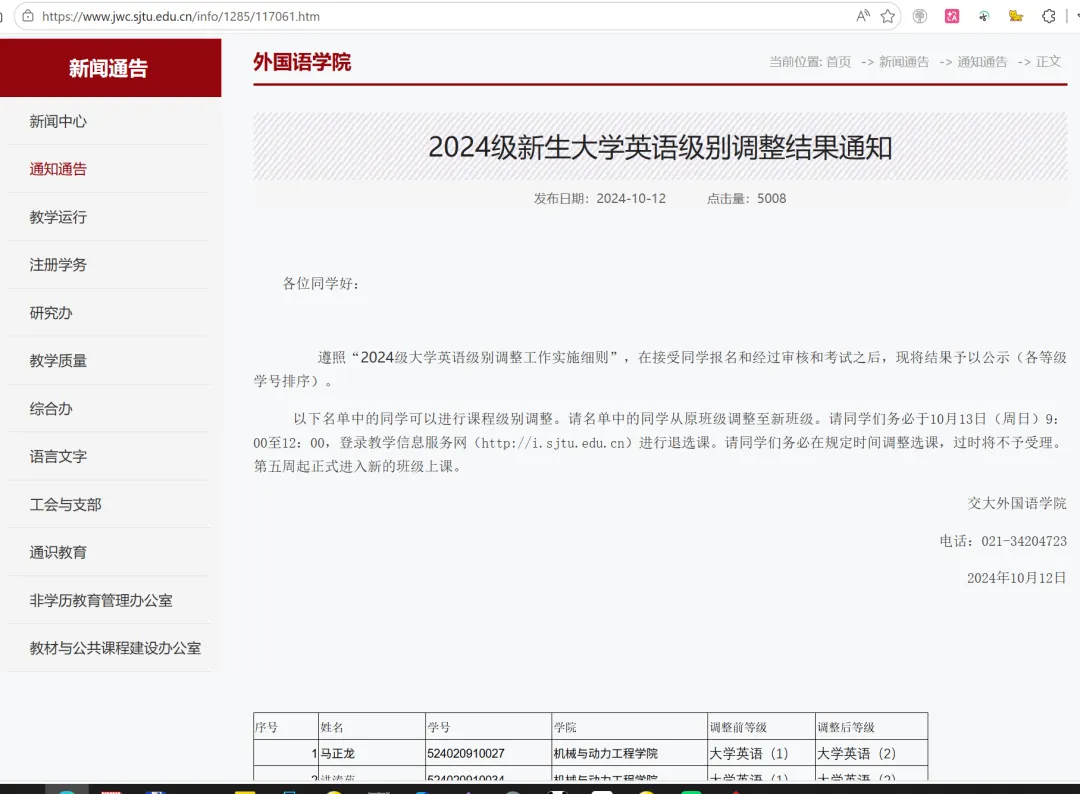Open 综合办 sidebar item
This screenshot has width=1080, height=794.
(50, 408)
